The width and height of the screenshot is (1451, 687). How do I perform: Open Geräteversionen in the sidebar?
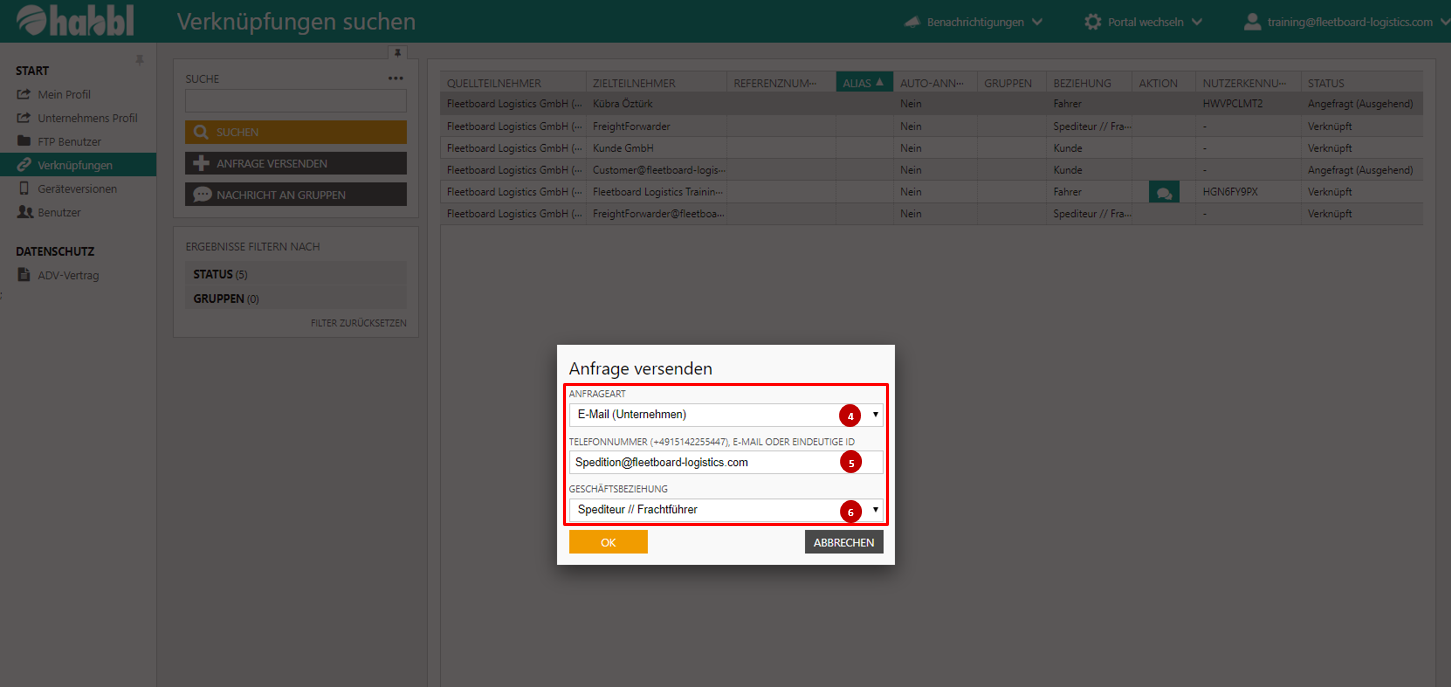[x=77, y=189]
